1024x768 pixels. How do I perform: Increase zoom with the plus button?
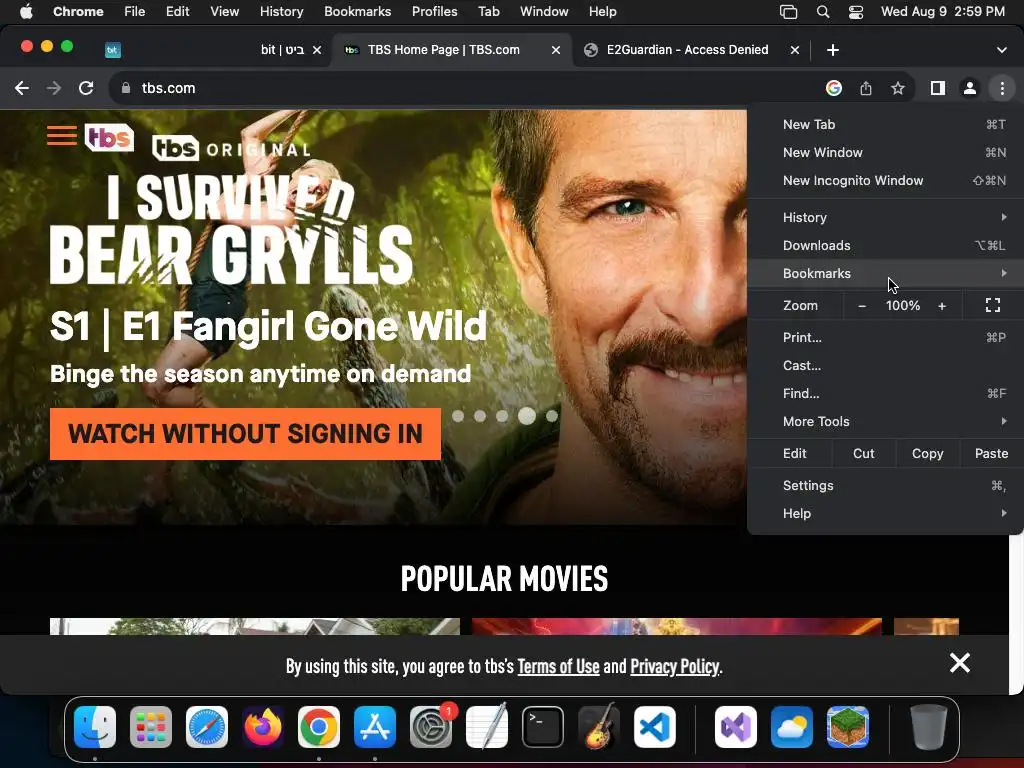coord(942,306)
